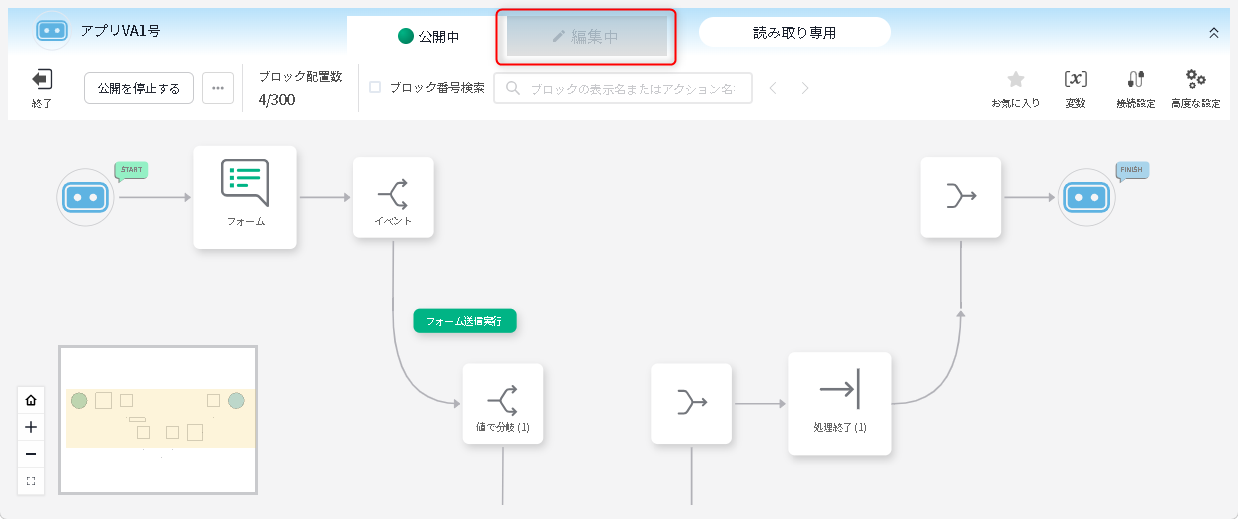Switch to the 編集中 tab
Viewport: 1238px width, 519px height.
(x=587, y=36)
